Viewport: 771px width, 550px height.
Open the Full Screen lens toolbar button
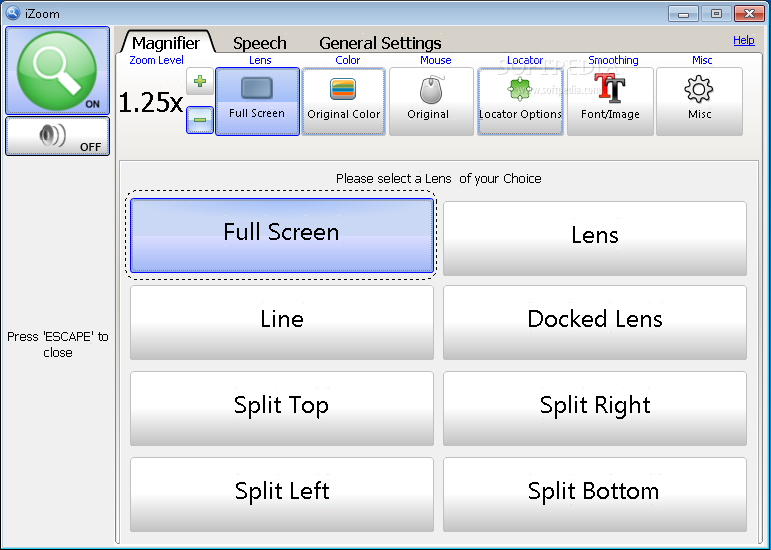click(x=257, y=101)
